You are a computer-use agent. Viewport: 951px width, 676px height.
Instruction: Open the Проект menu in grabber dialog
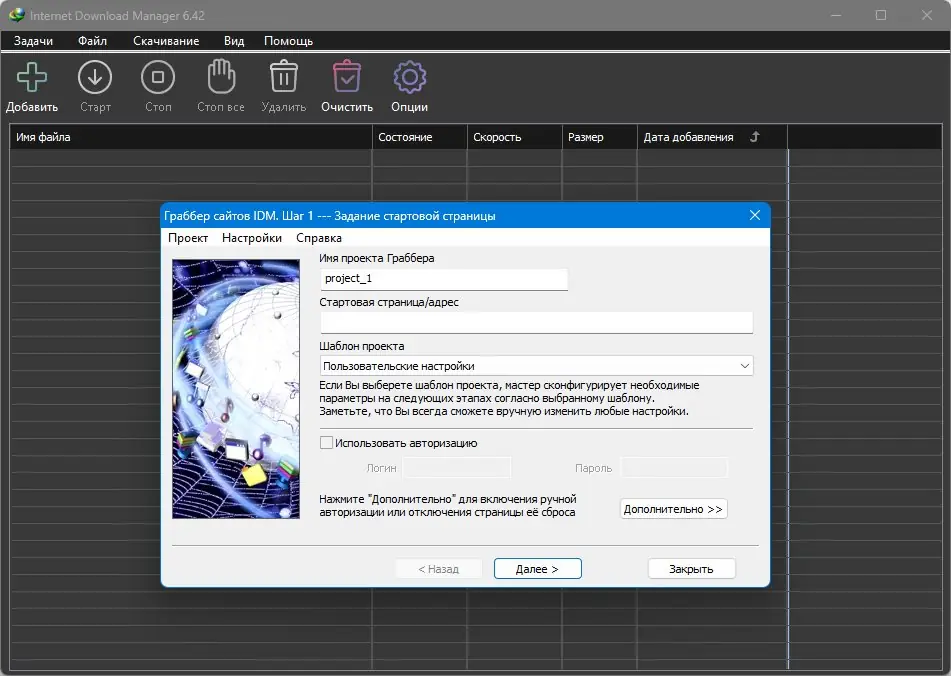pyautogui.click(x=188, y=238)
